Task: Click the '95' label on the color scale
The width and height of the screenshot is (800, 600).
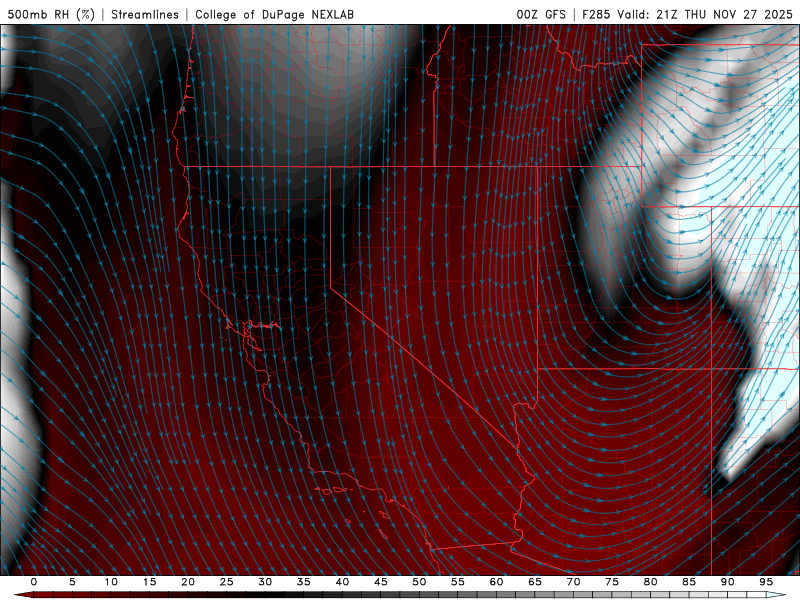Action: click(766, 582)
